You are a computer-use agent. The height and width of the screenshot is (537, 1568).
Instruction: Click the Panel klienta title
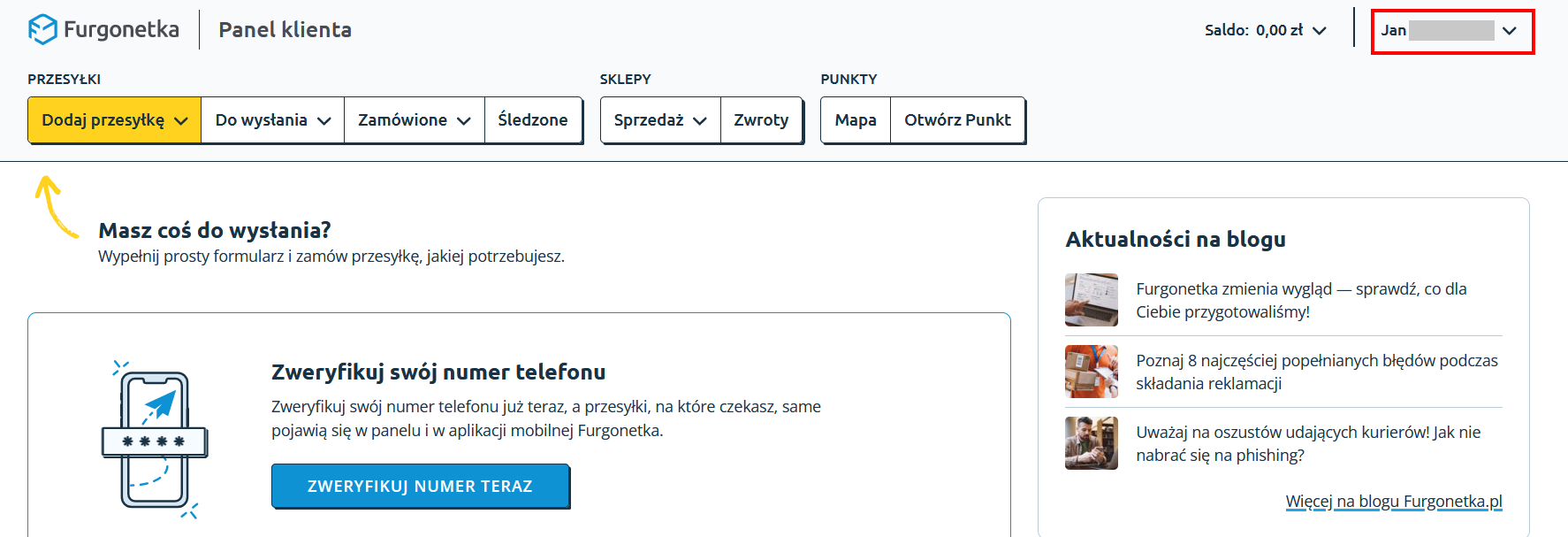coord(285,30)
